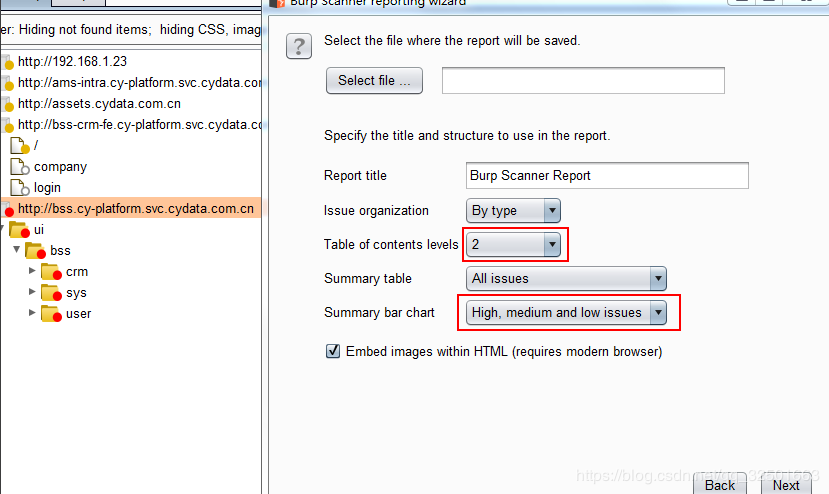
Task: Click the ui folder label
Action: [x=39, y=230]
